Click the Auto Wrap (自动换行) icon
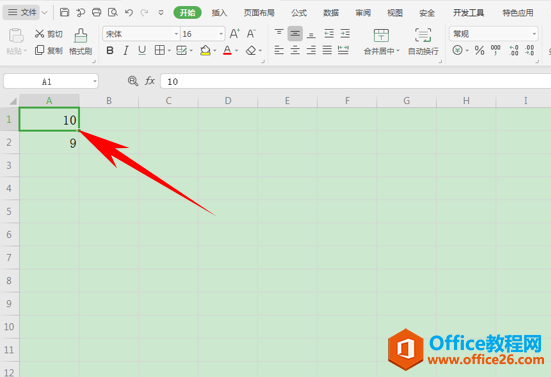Viewport: 551px width, 377px height. coord(423,35)
